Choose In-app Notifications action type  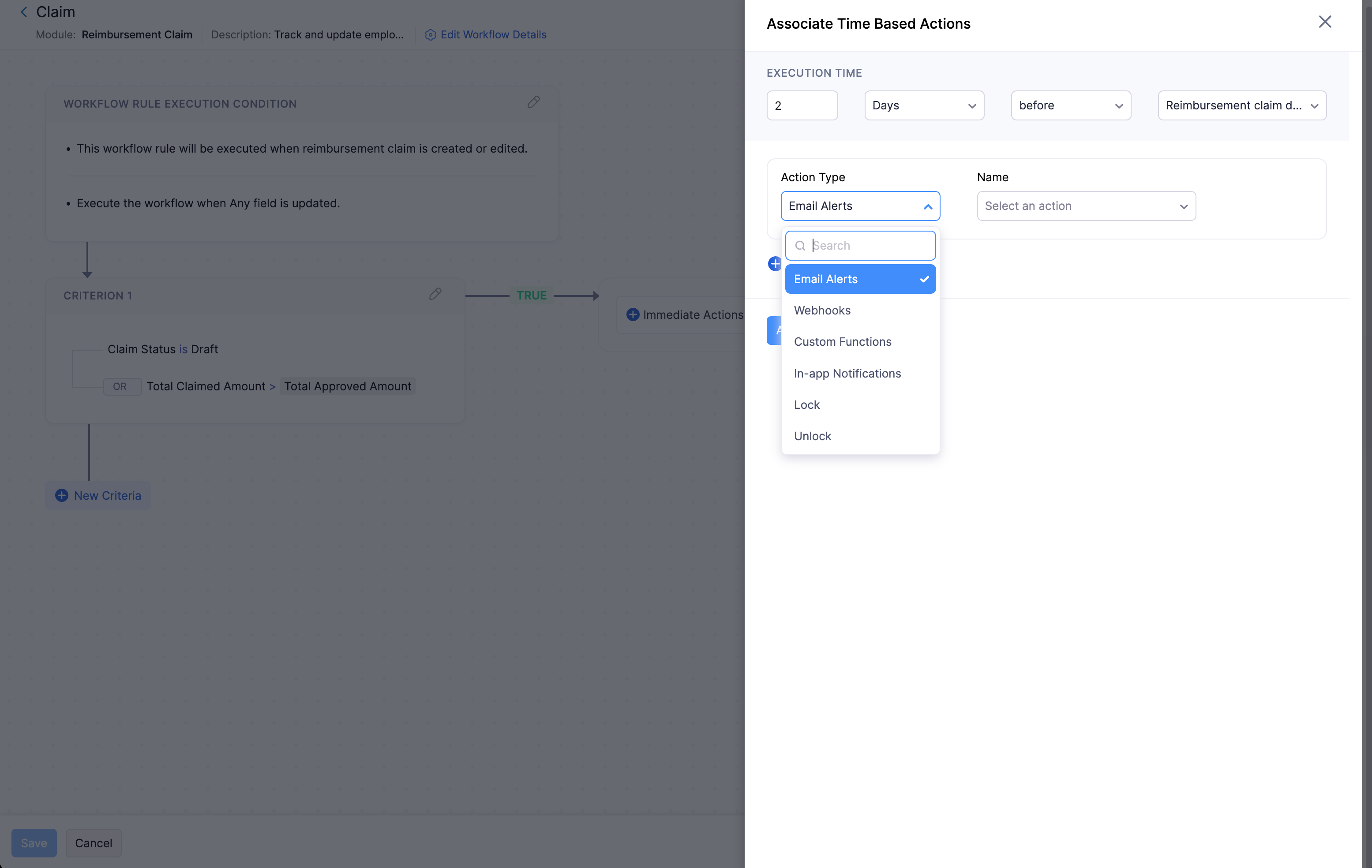coord(860,374)
